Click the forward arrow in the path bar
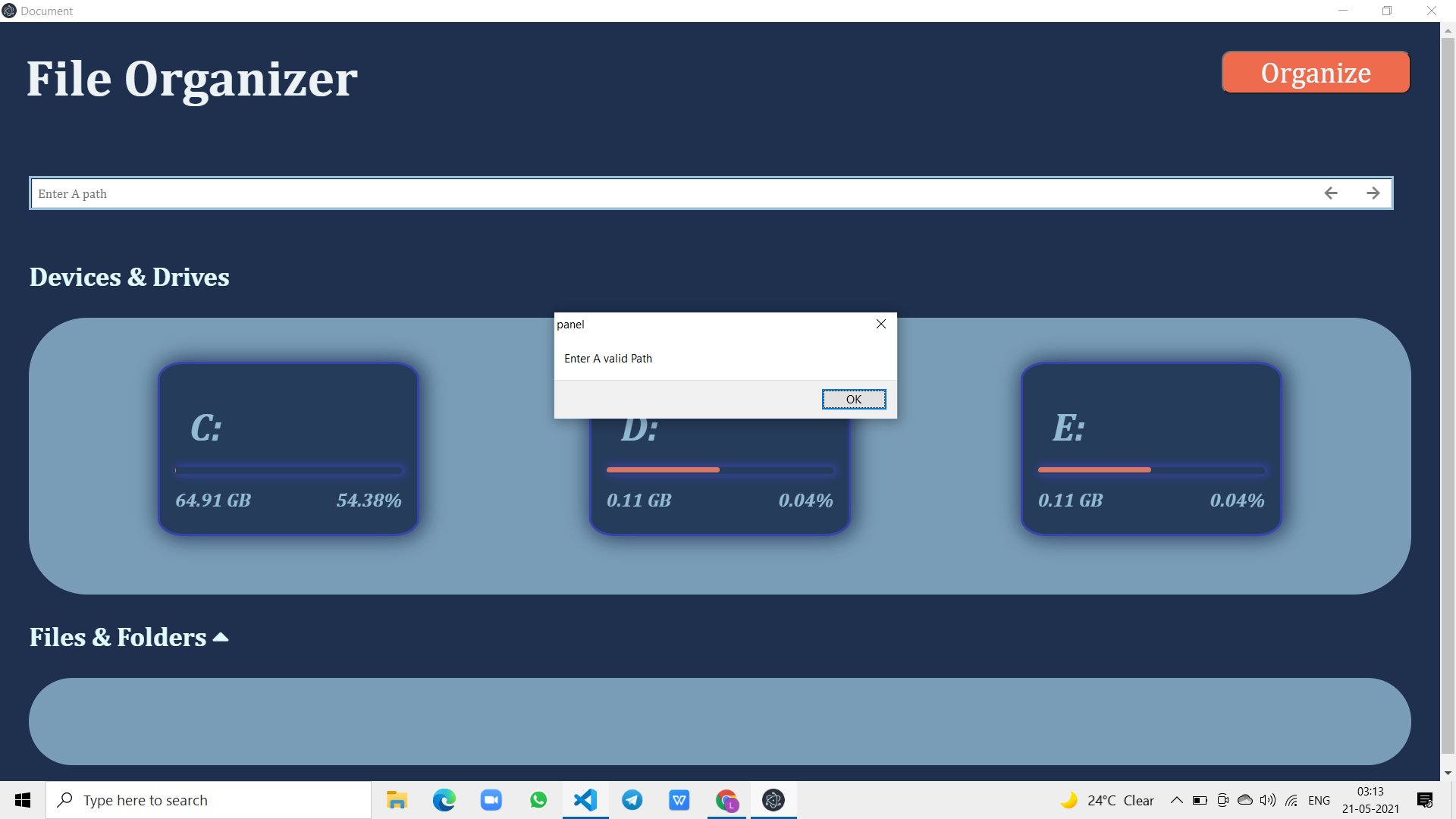This screenshot has height=819, width=1456. pyautogui.click(x=1373, y=193)
